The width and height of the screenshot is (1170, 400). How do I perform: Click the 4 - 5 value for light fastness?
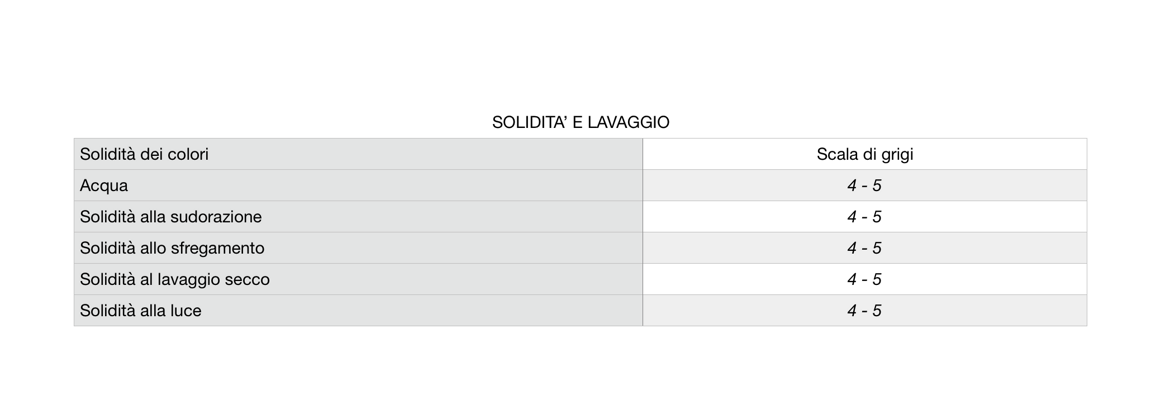coord(864,311)
